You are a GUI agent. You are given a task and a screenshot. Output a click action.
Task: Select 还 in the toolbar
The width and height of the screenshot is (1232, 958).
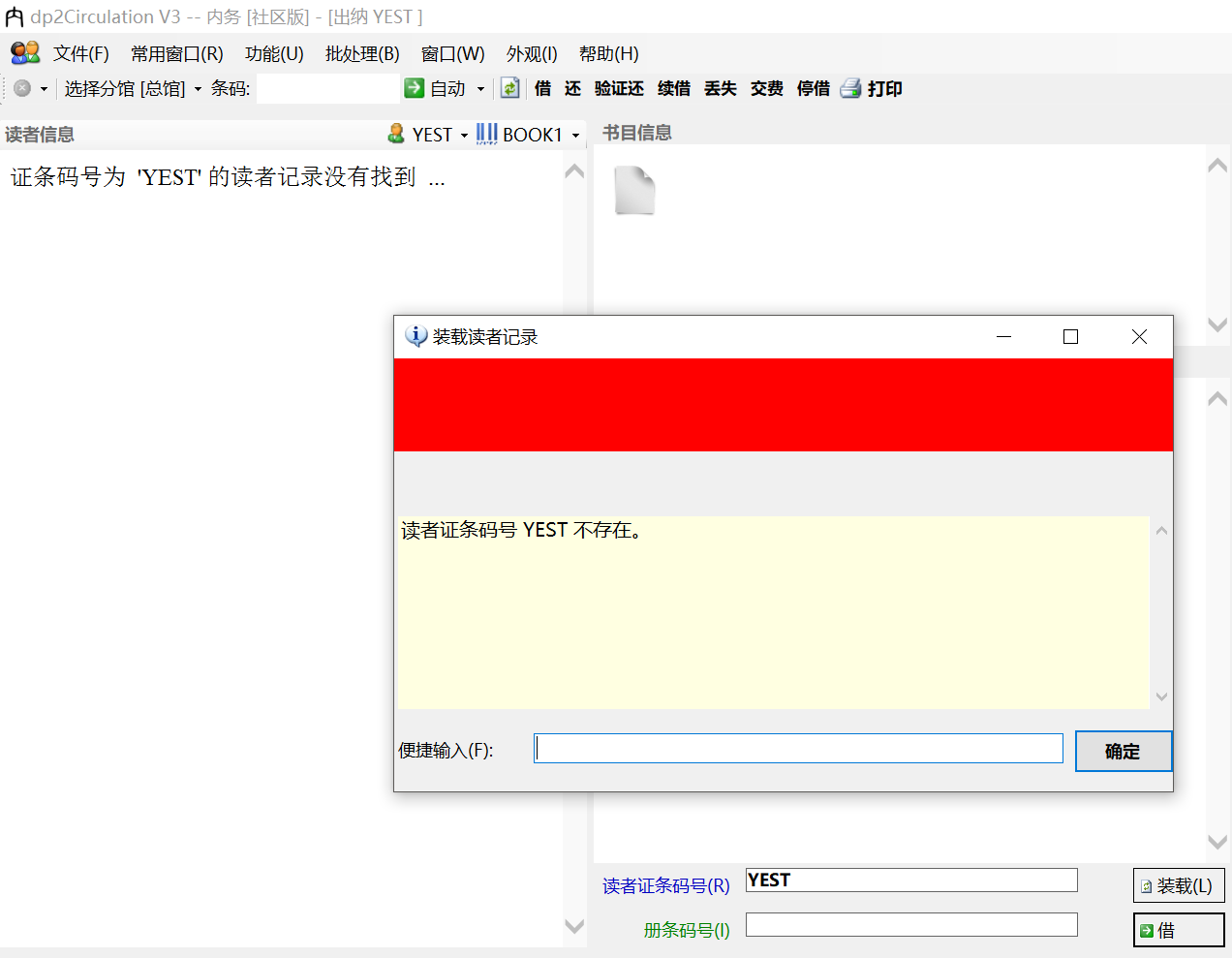pyautogui.click(x=572, y=88)
